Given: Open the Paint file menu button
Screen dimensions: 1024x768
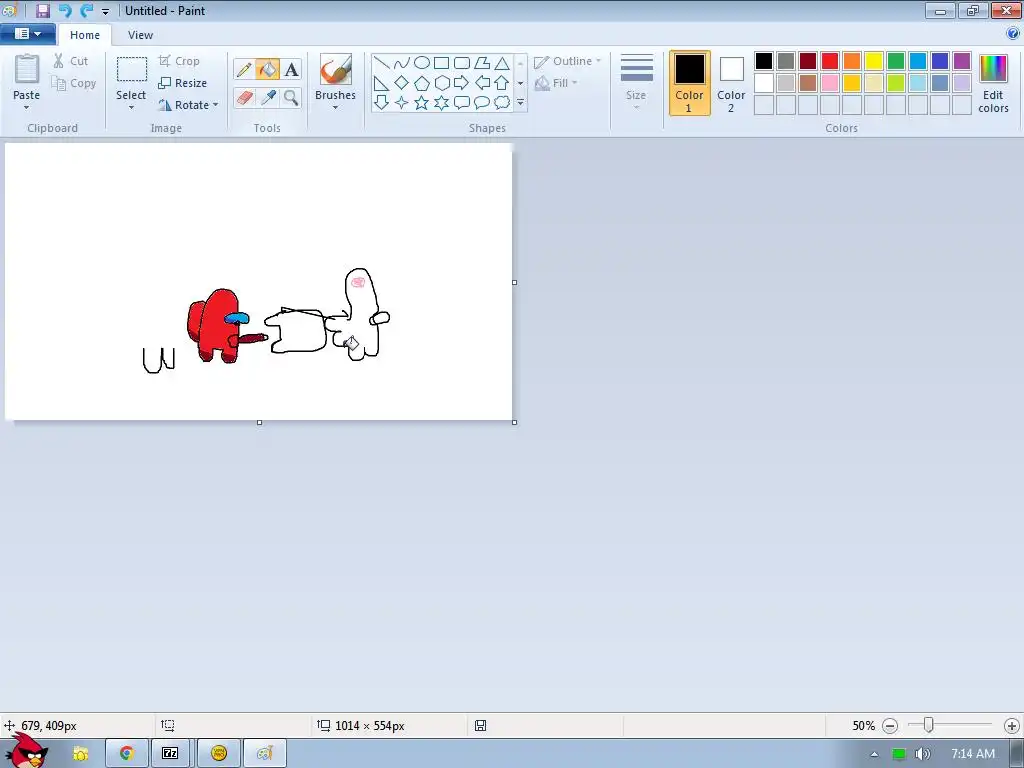Looking at the screenshot, I should pos(27,34).
